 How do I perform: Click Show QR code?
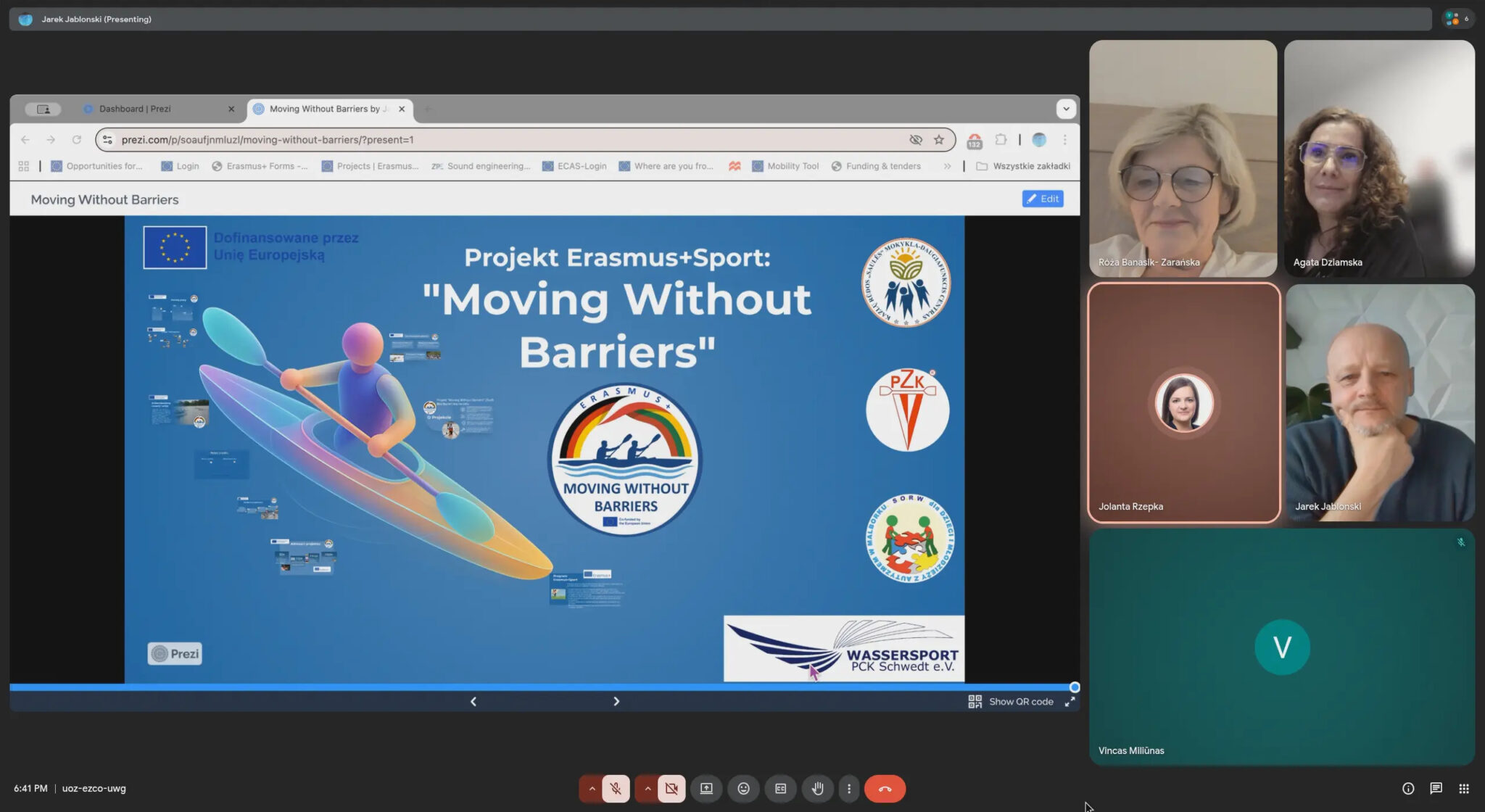[x=1011, y=702]
